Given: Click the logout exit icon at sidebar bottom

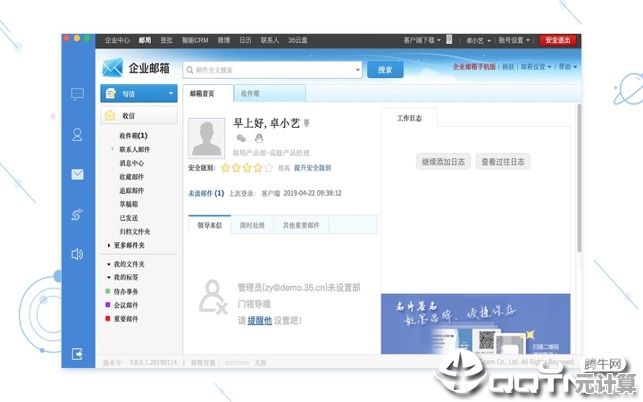Looking at the screenshot, I should point(77,354).
